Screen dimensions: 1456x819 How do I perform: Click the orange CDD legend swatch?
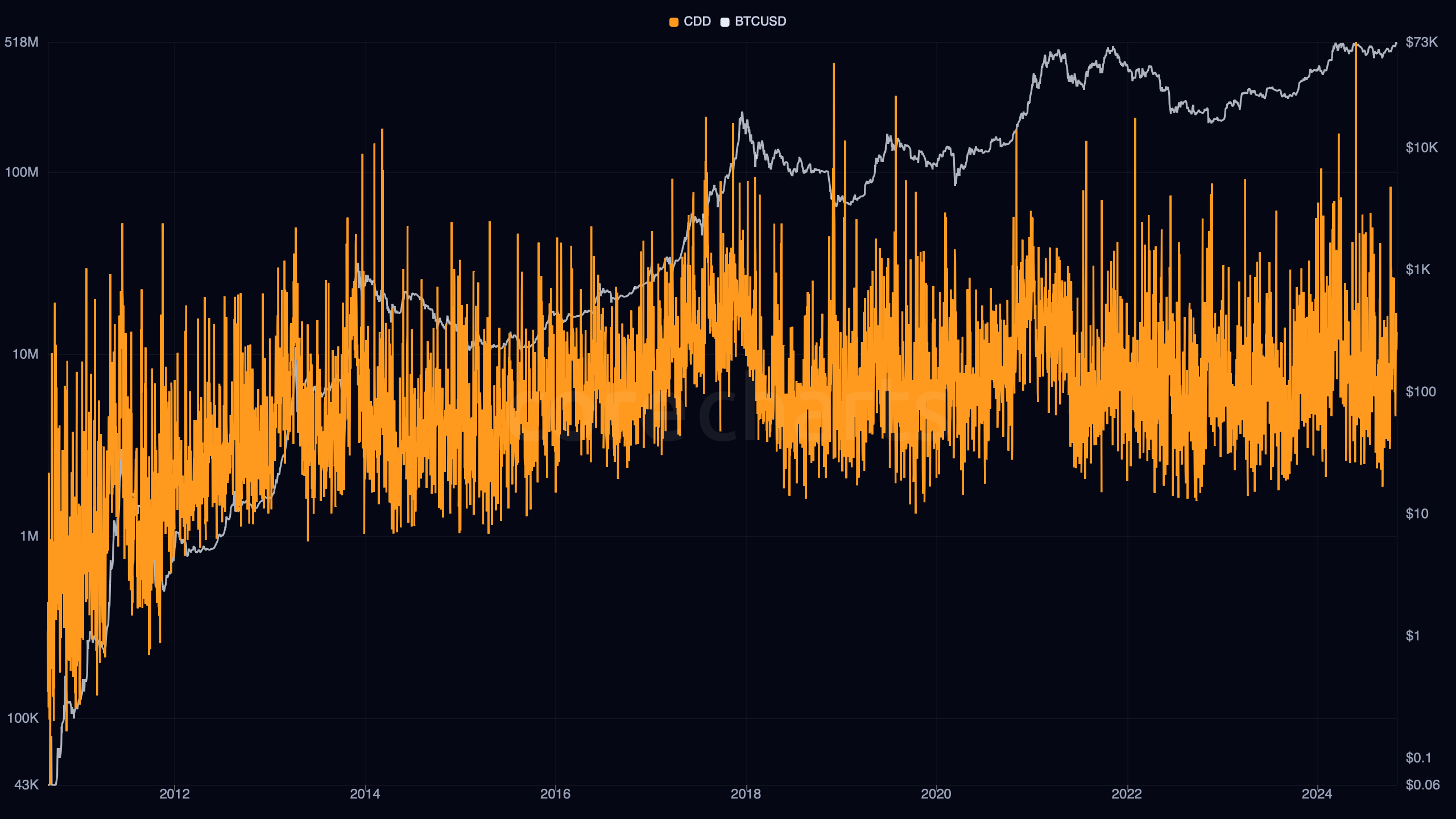tap(674, 22)
